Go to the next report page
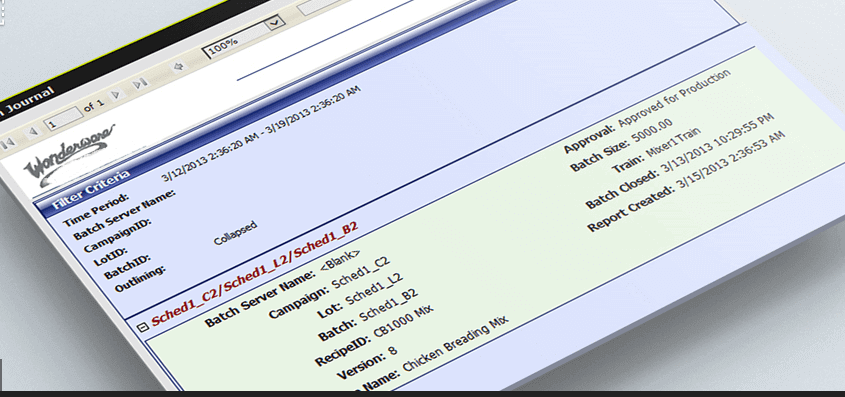 (x=116, y=95)
